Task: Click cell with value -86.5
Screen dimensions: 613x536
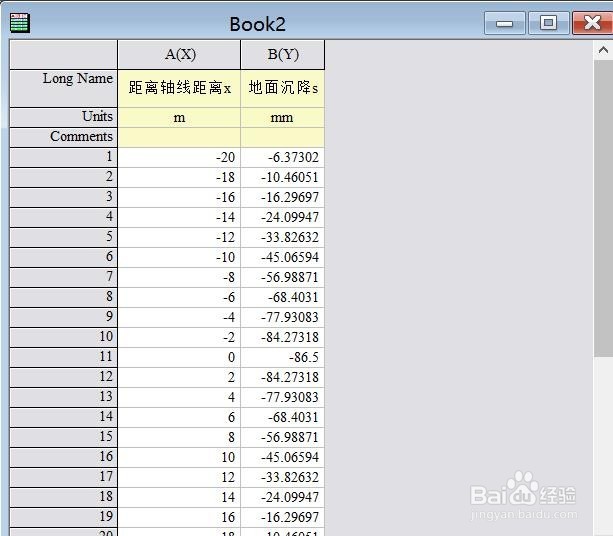Action: click(283, 357)
